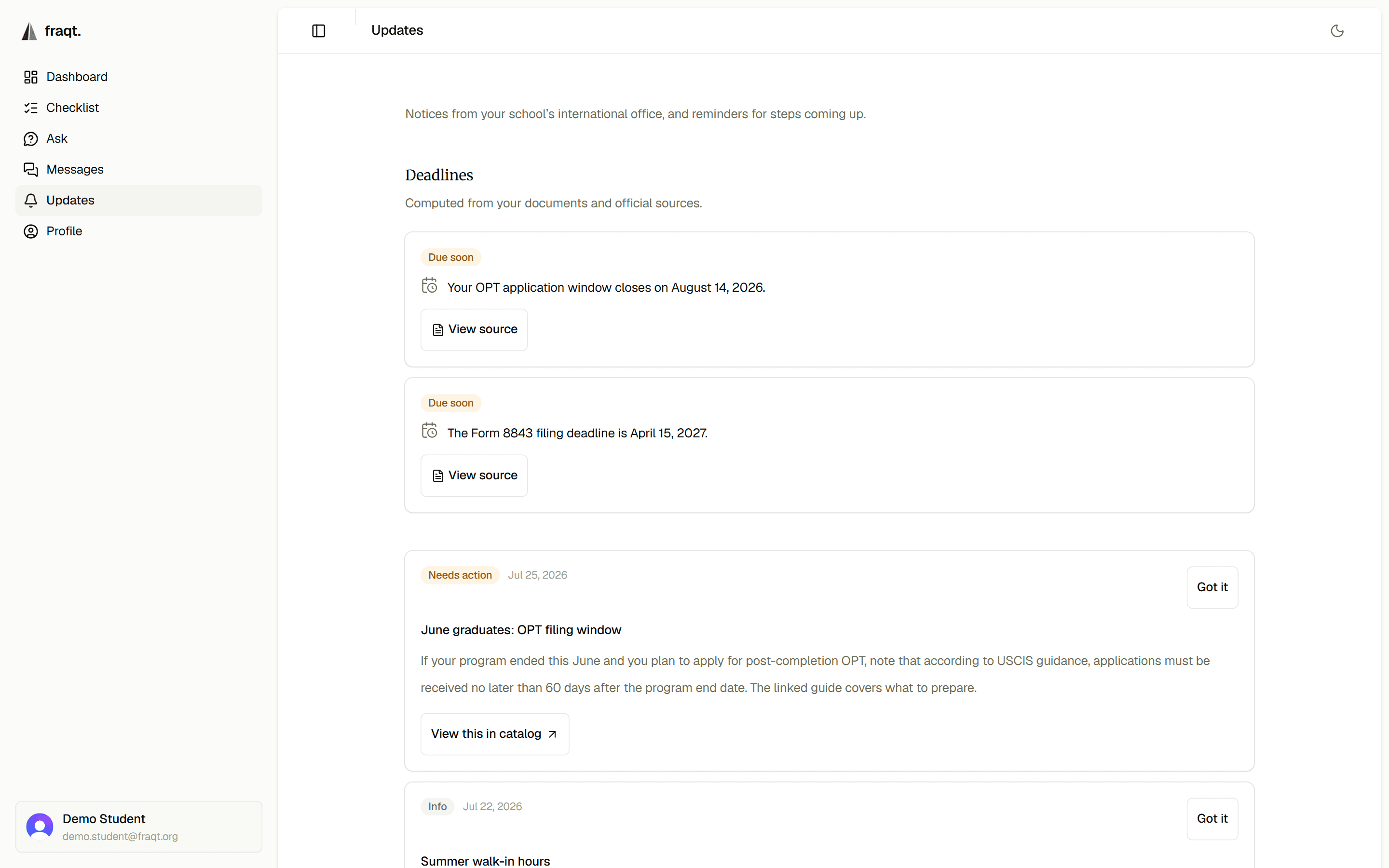The width and height of the screenshot is (1389, 868).
Task: Dismiss OPT filing notice with Got it
Action: pyautogui.click(x=1212, y=587)
